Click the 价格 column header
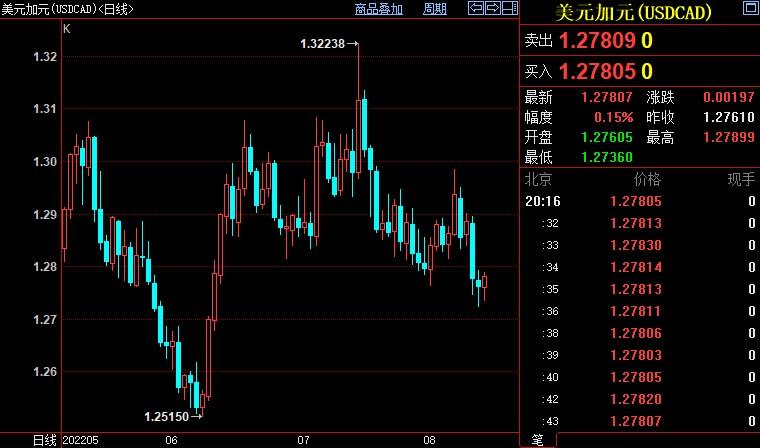Viewport: 760px width, 448px height. click(647, 180)
